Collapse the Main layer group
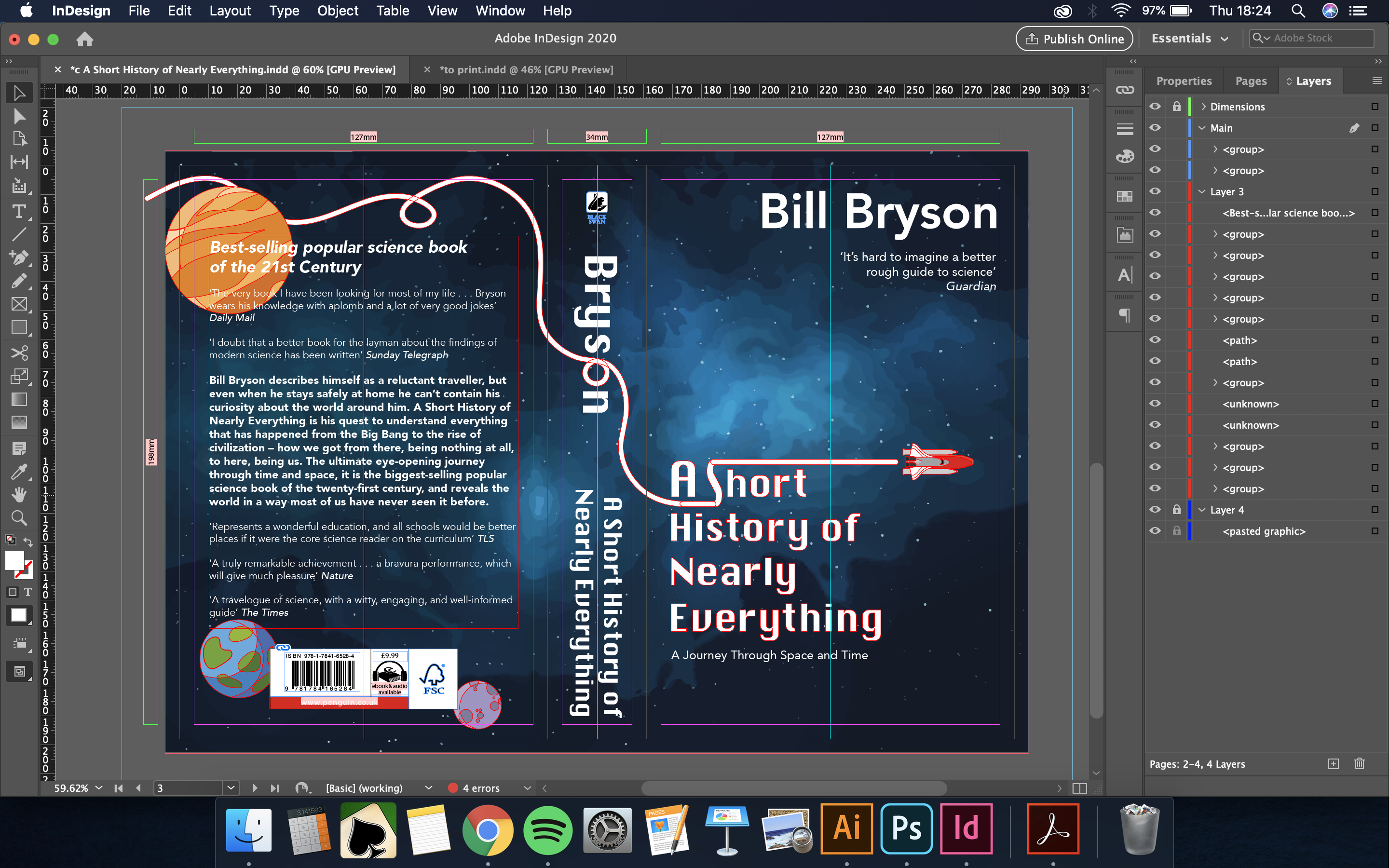 1201,127
